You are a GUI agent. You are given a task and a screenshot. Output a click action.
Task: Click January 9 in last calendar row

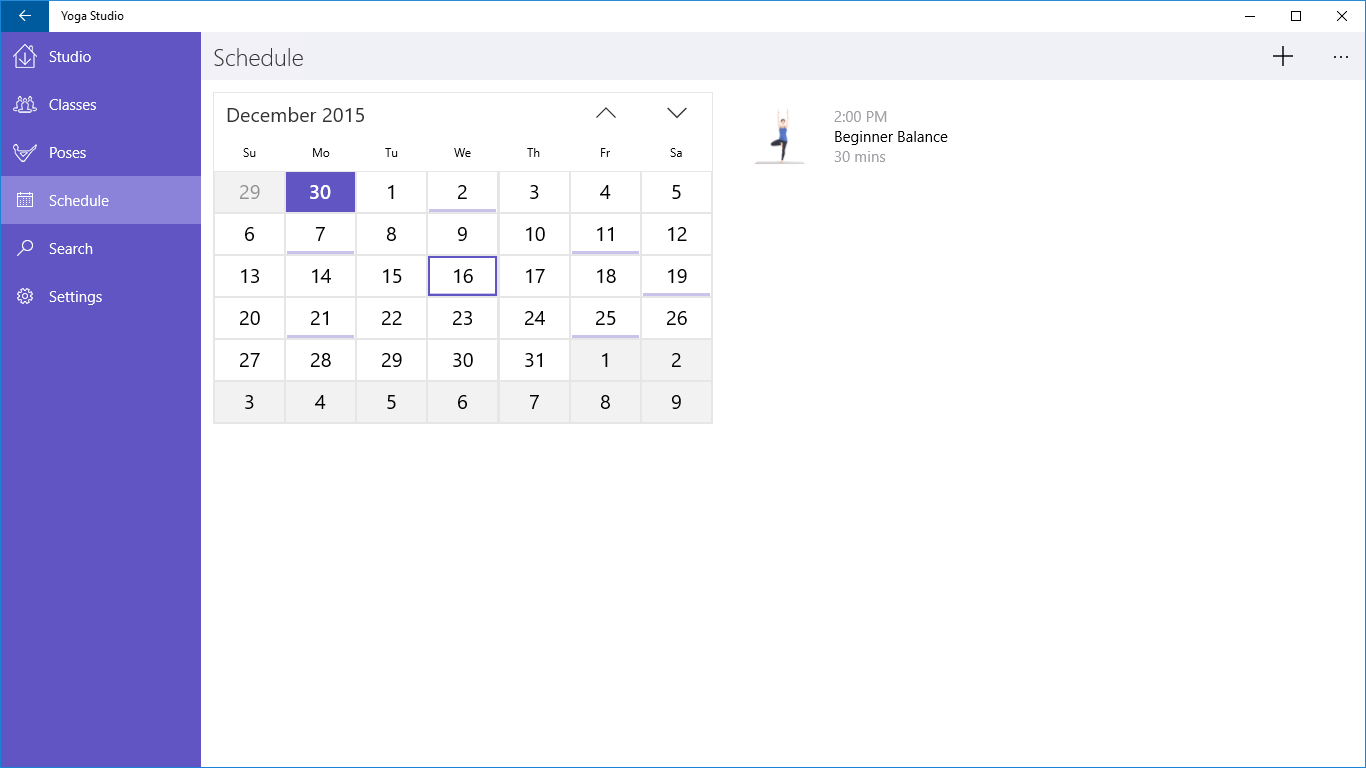click(x=677, y=402)
